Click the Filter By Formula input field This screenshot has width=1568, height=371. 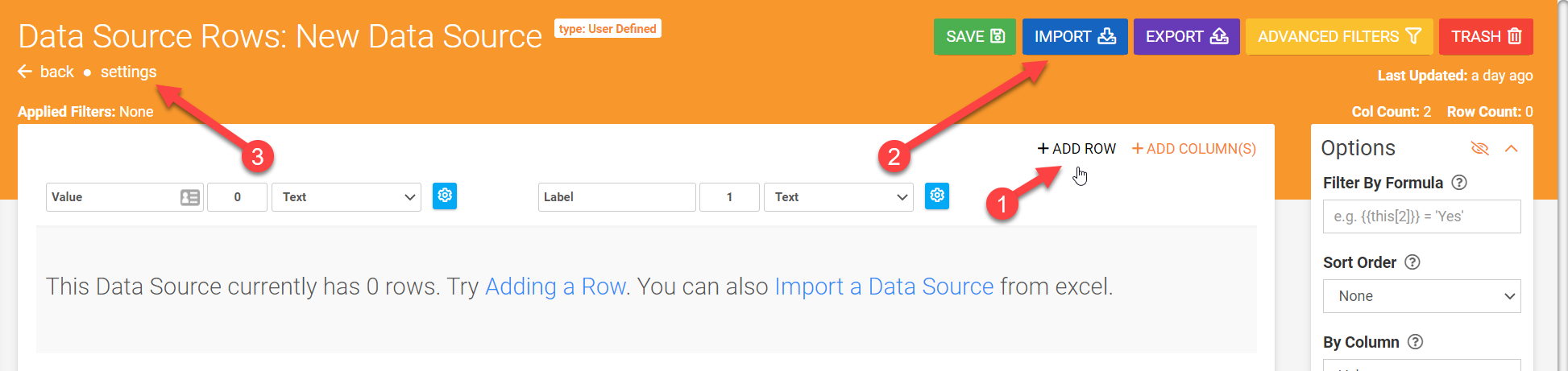1421,216
